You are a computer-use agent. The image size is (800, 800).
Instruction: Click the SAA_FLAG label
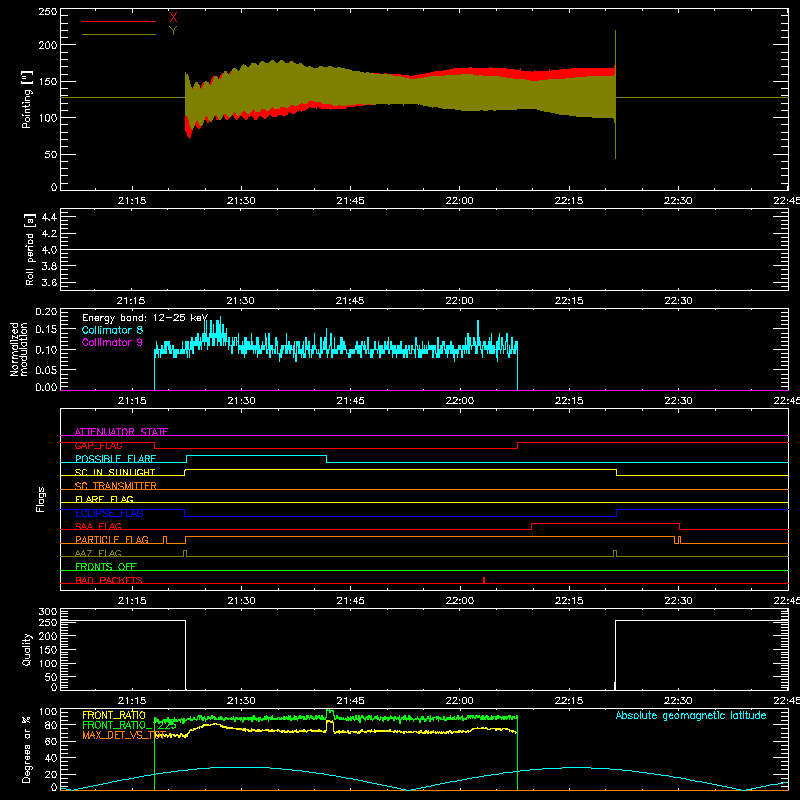(98, 526)
